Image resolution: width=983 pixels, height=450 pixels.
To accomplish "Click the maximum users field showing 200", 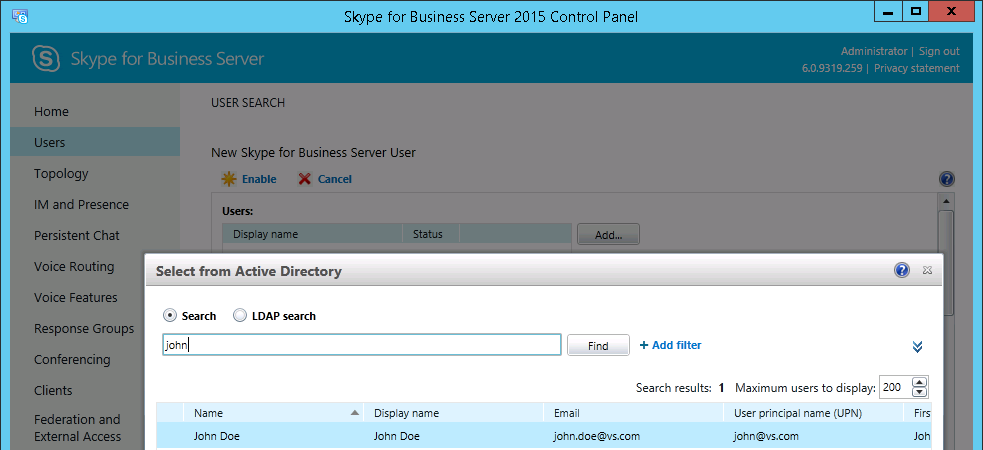I will point(895,387).
